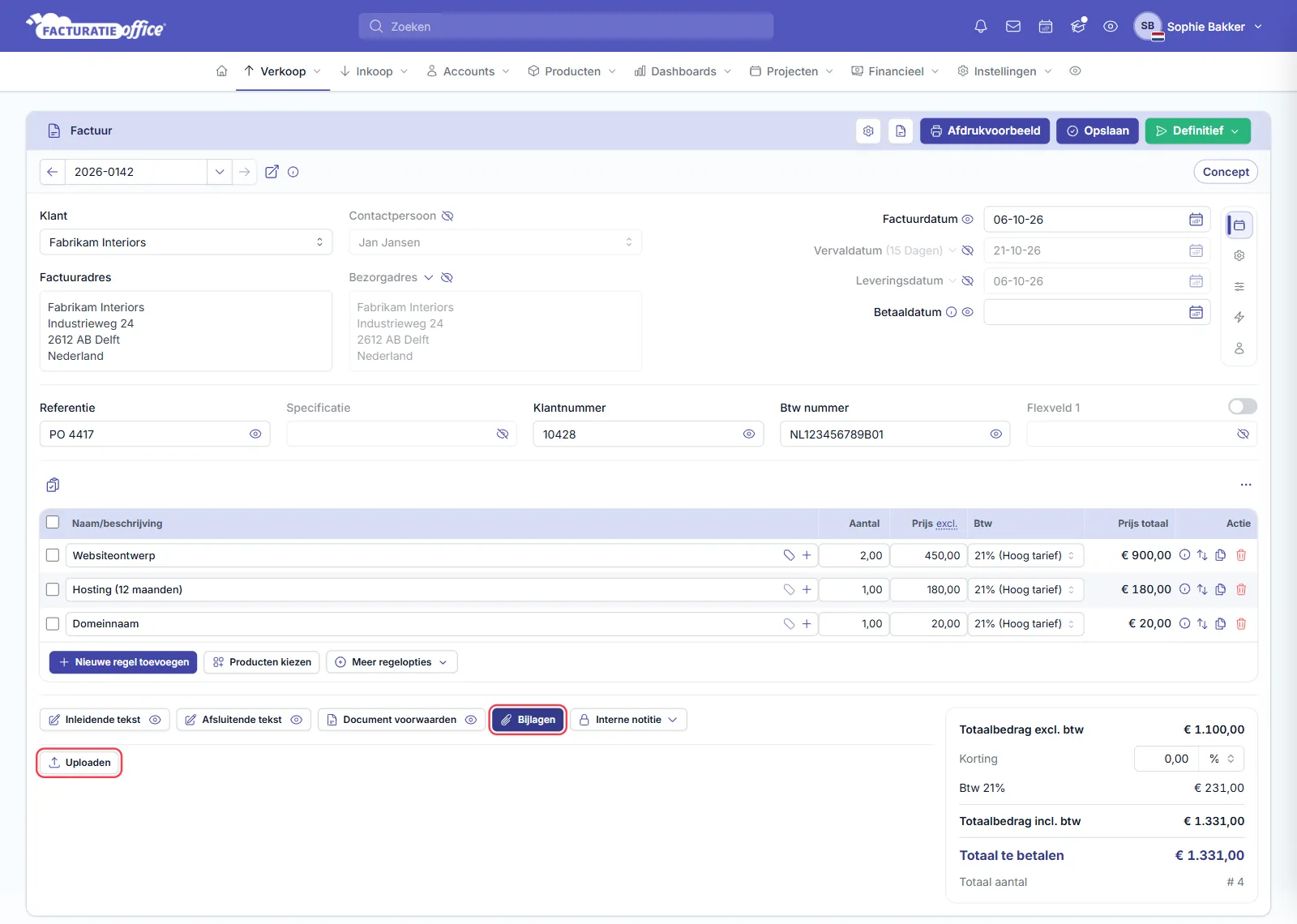The height and width of the screenshot is (924, 1297).
Task: Go to home dashboard icon
Action: pos(221,71)
